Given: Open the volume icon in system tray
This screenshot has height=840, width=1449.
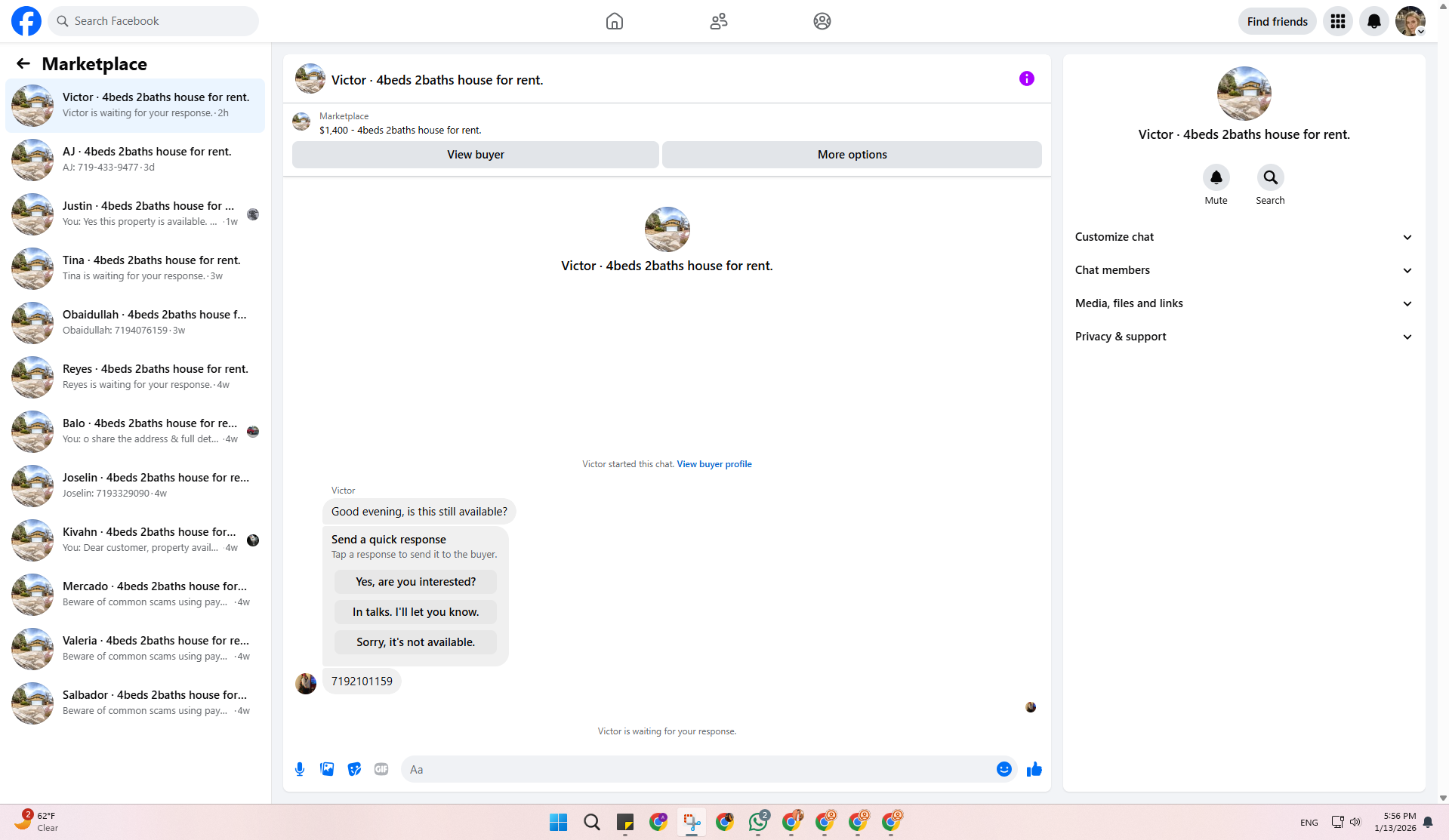Looking at the screenshot, I should (1355, 822).
